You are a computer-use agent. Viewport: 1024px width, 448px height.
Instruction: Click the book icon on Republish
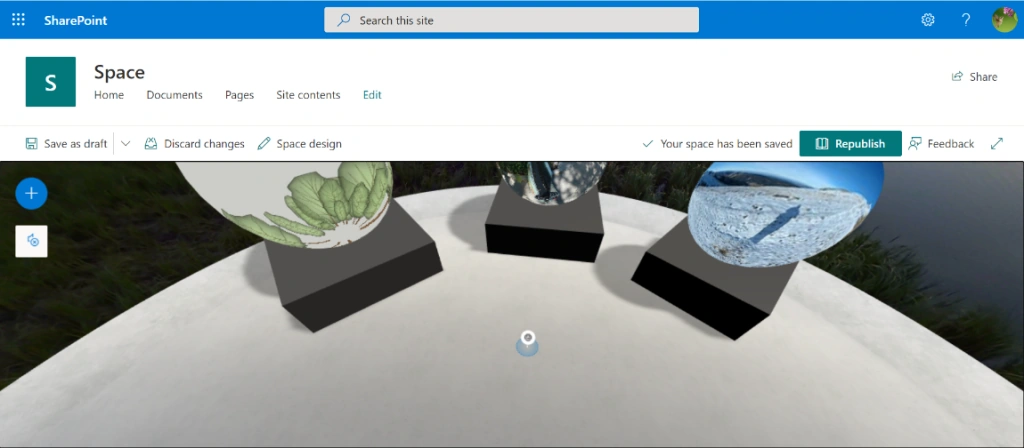coord(822,144)
